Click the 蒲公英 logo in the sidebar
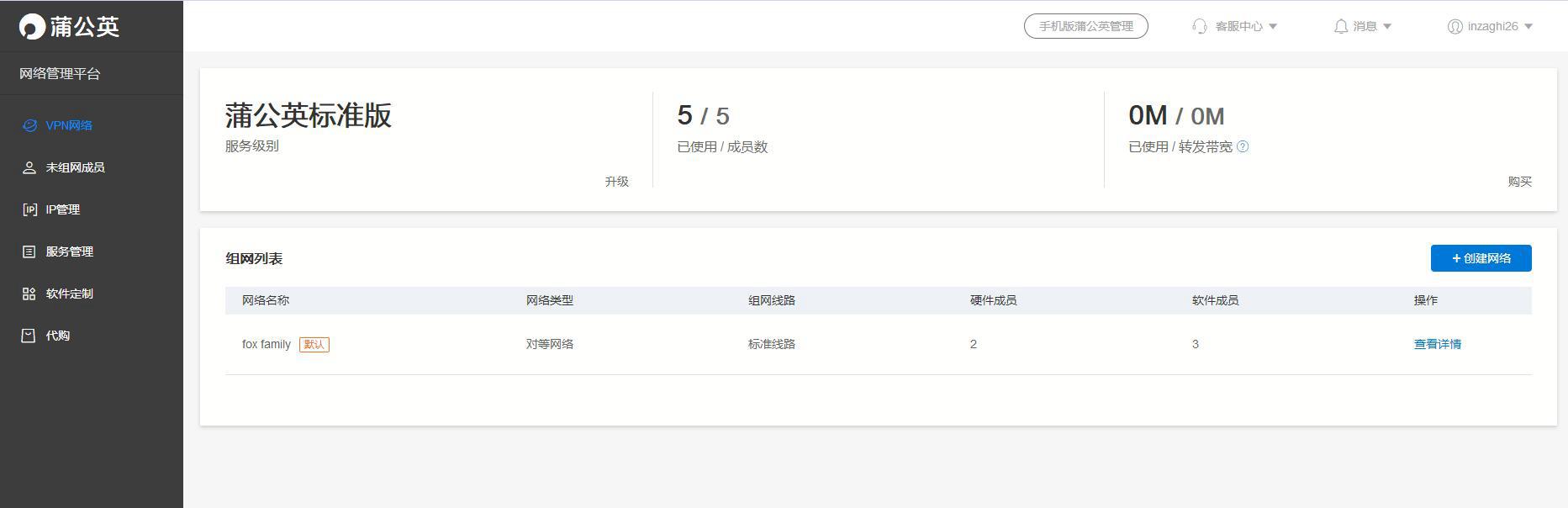 coord(69,26)
